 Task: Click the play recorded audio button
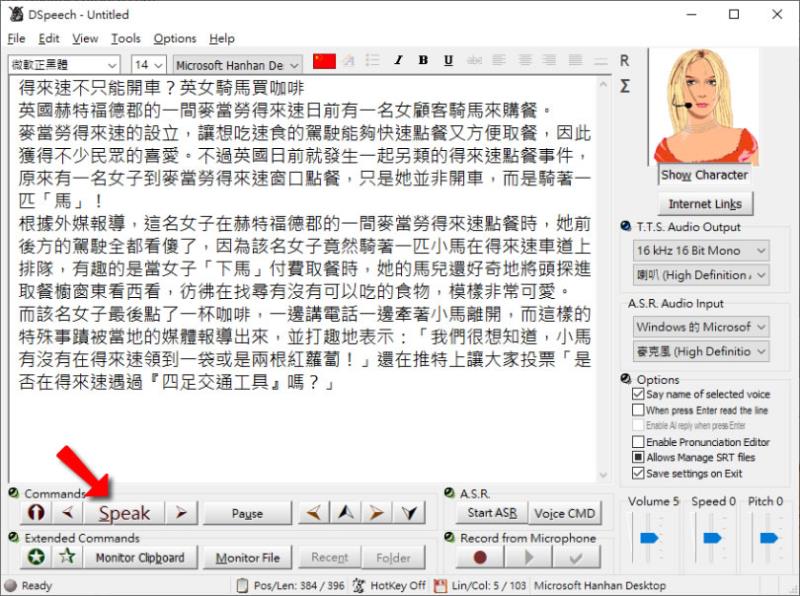tap(528, 557)
